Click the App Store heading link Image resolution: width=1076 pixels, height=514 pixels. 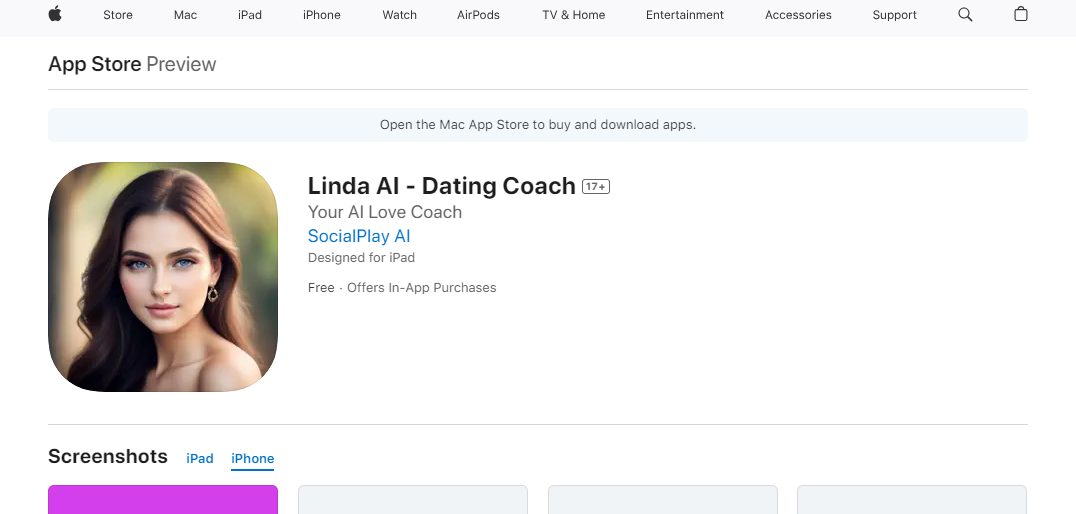(x=95, y=64)
